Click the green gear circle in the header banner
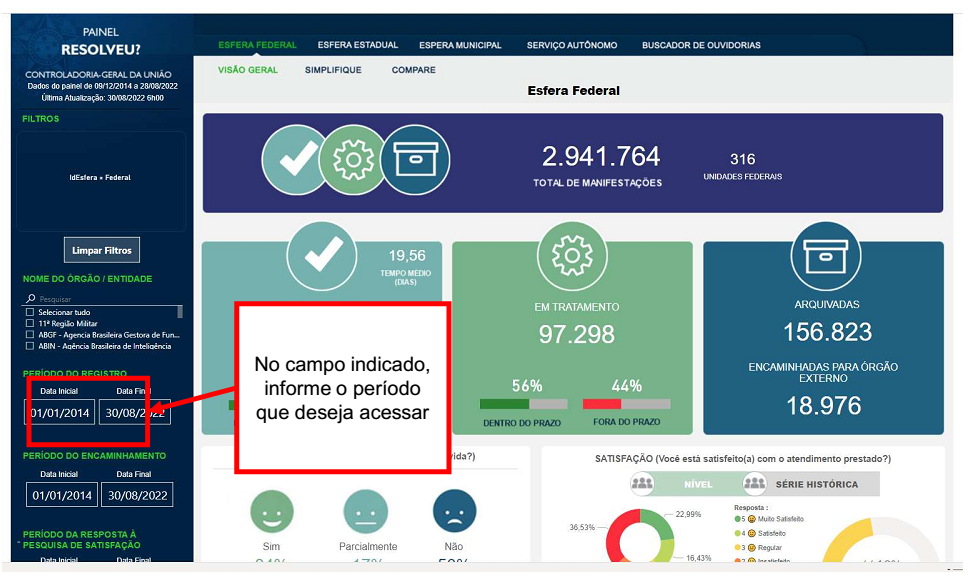Screen dimensions: 968x582 353,160
